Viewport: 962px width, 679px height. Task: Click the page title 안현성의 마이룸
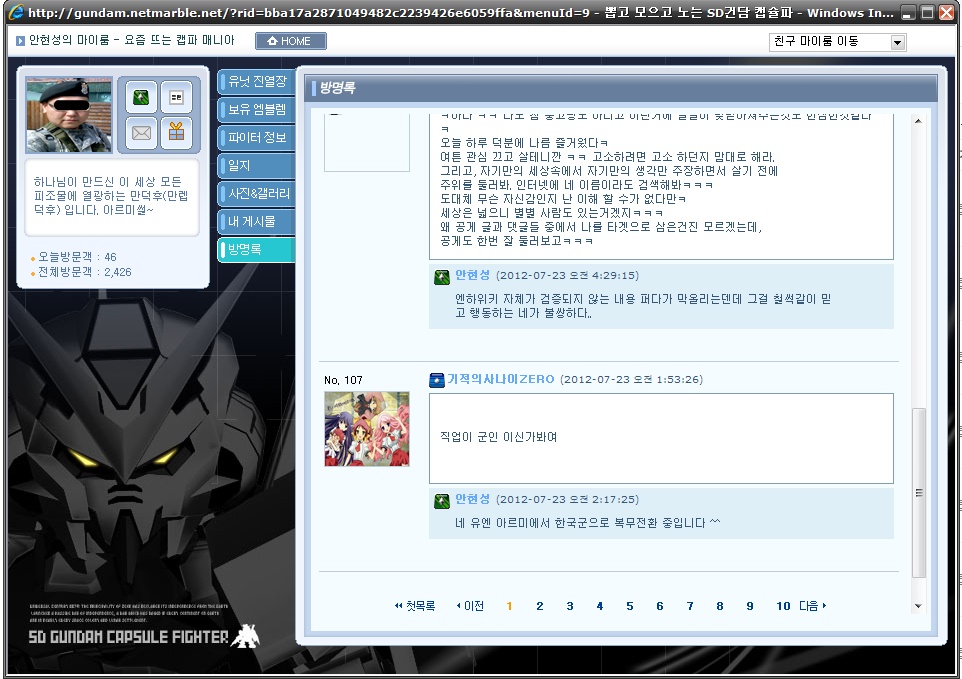[69, 40]
